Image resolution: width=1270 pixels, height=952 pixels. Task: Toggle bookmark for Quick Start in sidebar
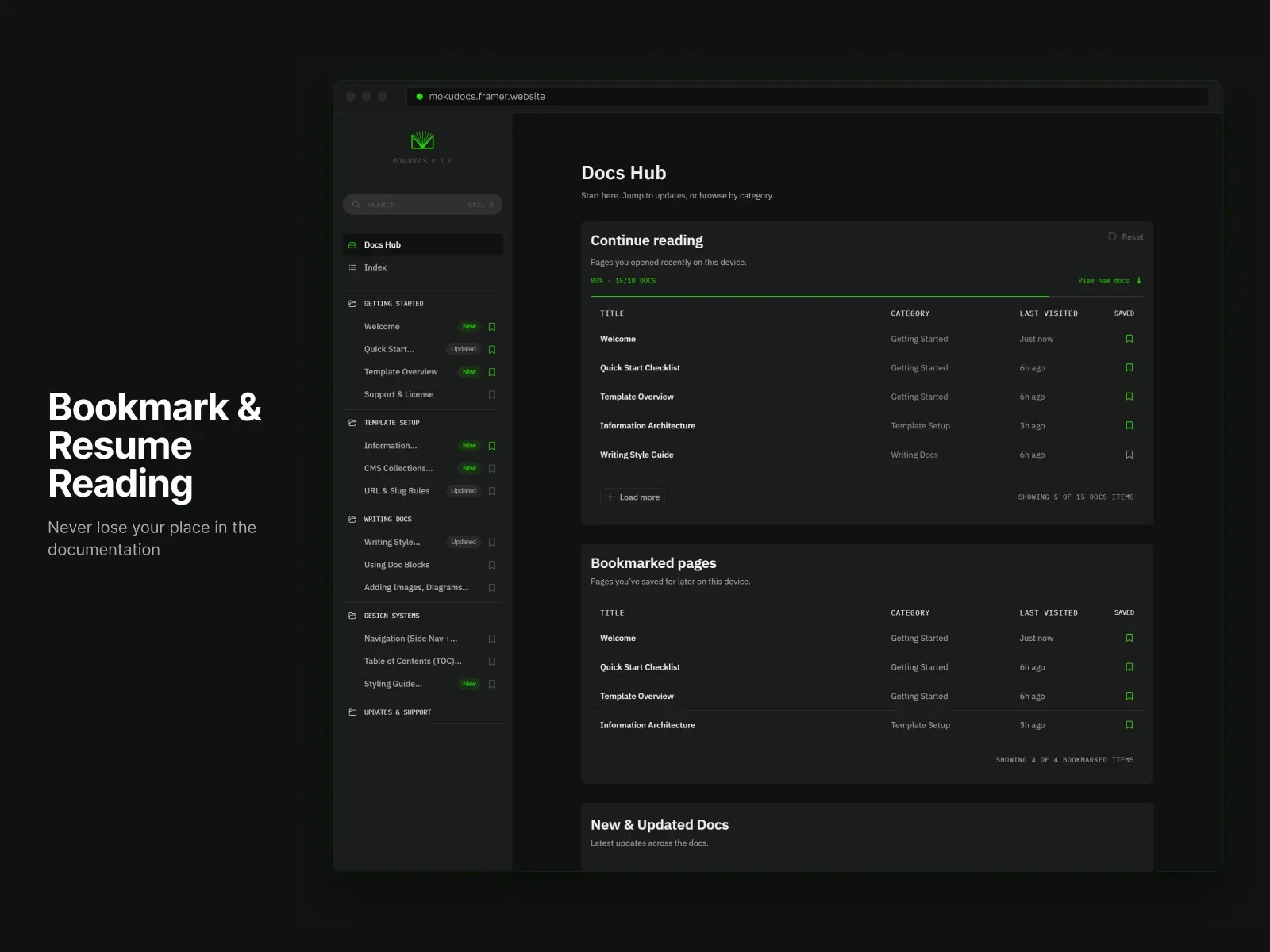pos(492,350)
